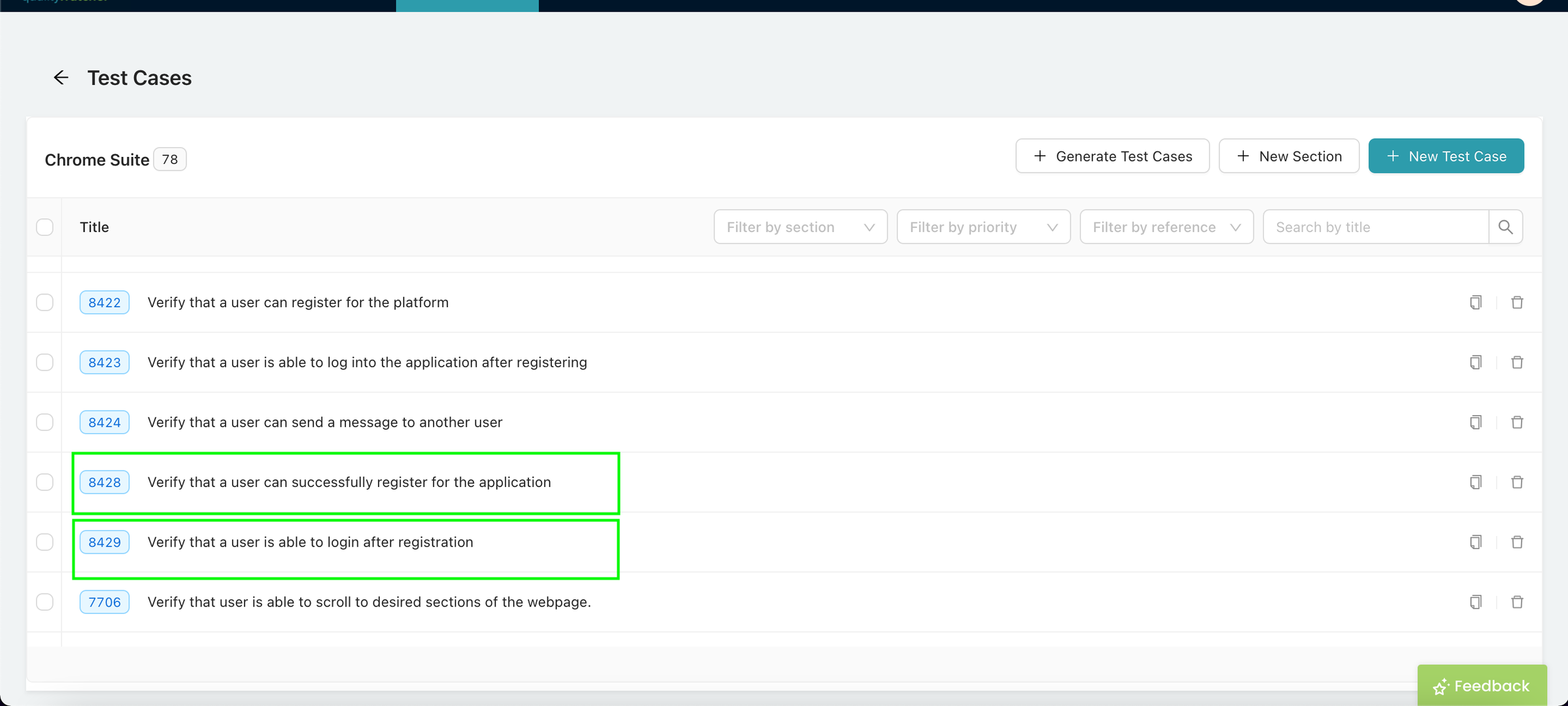The width and height of the screenshot is (1568, 706).
Task: Select test case 8428 checkbox
Action: 44,482
